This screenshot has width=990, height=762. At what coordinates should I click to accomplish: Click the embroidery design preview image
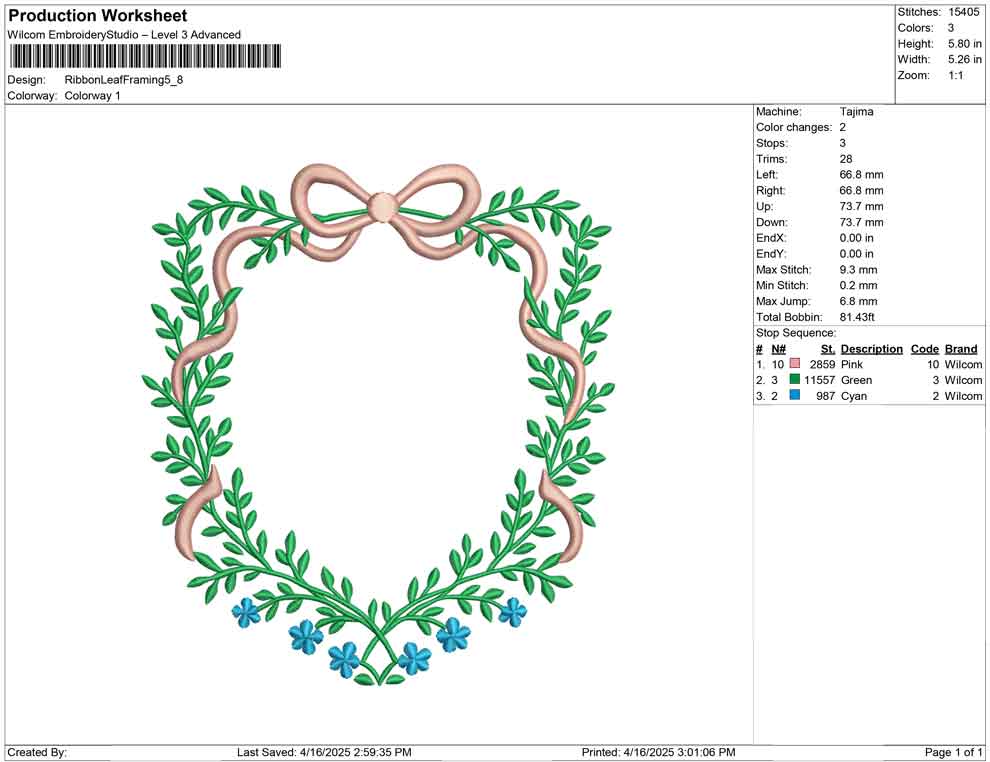point(379,425)
